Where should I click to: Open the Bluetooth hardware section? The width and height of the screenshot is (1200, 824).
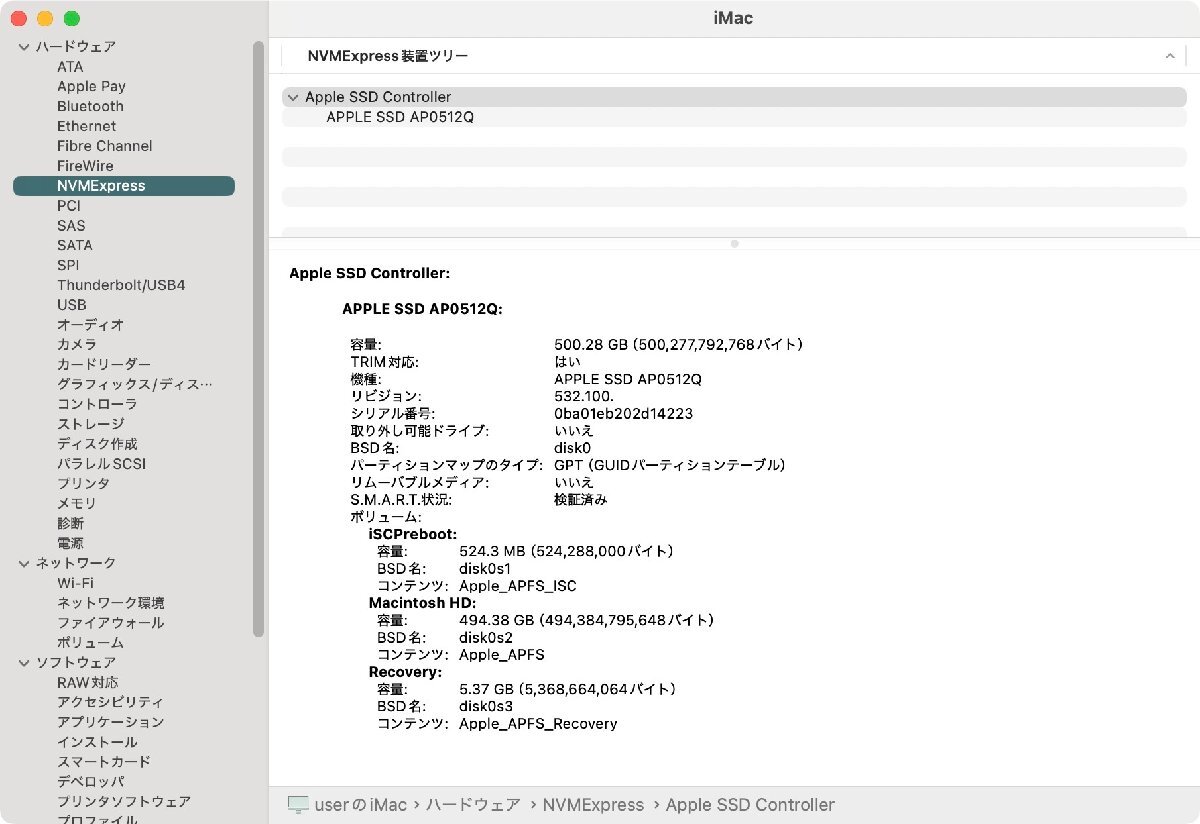pyautogui.click(x=89, y=106)
